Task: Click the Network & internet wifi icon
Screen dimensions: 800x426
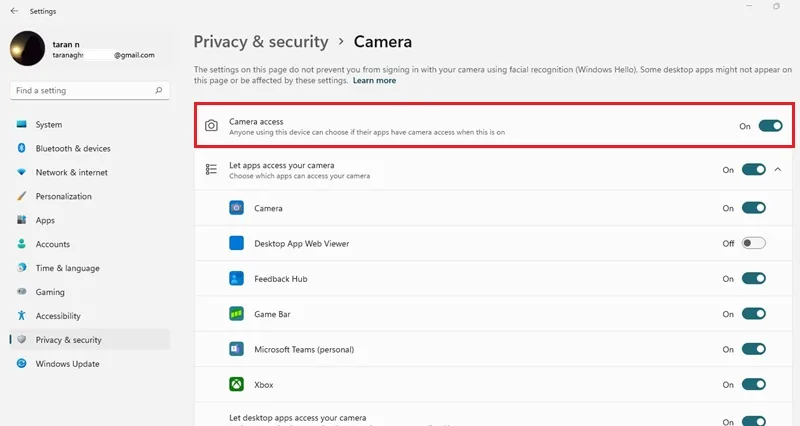Action: [x=21, y=172]
